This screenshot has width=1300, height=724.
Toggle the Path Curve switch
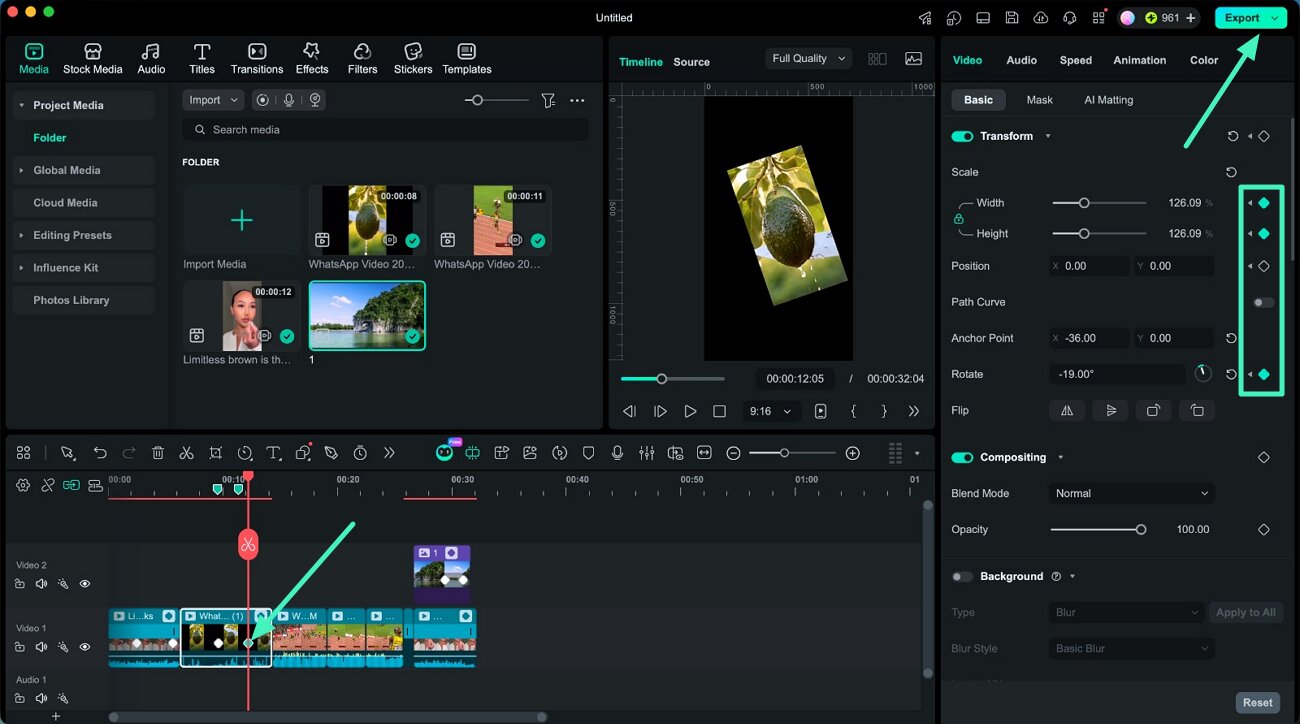tap(1264, 302)
